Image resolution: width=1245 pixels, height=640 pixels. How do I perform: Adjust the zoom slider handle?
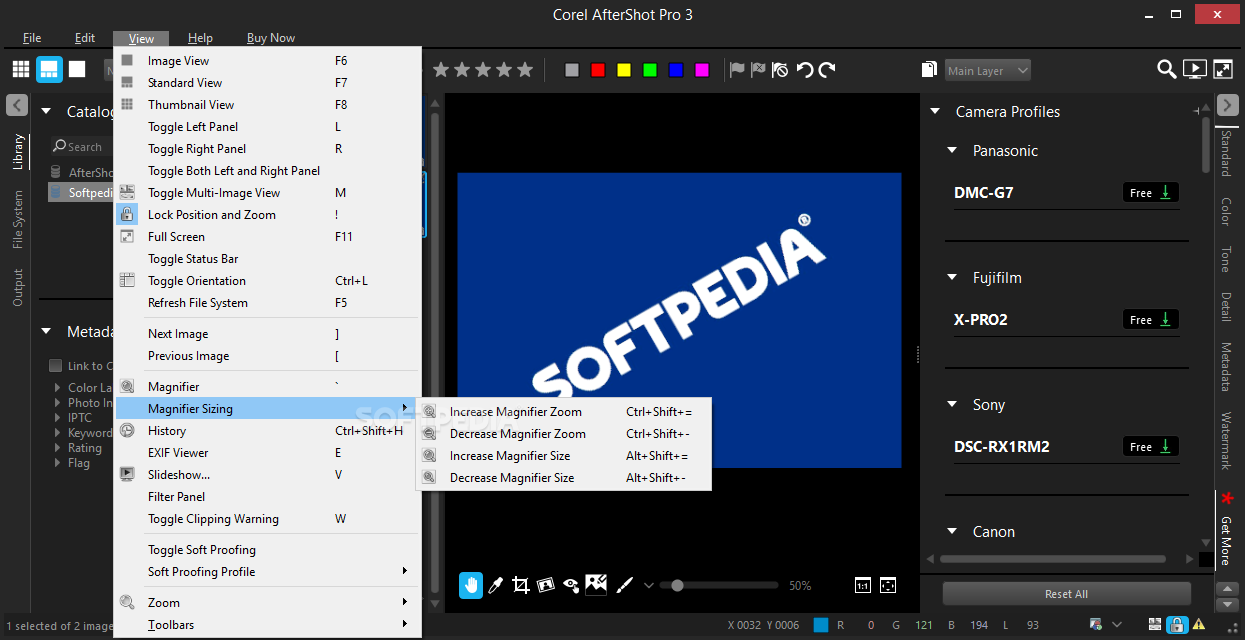coord(677,585)
